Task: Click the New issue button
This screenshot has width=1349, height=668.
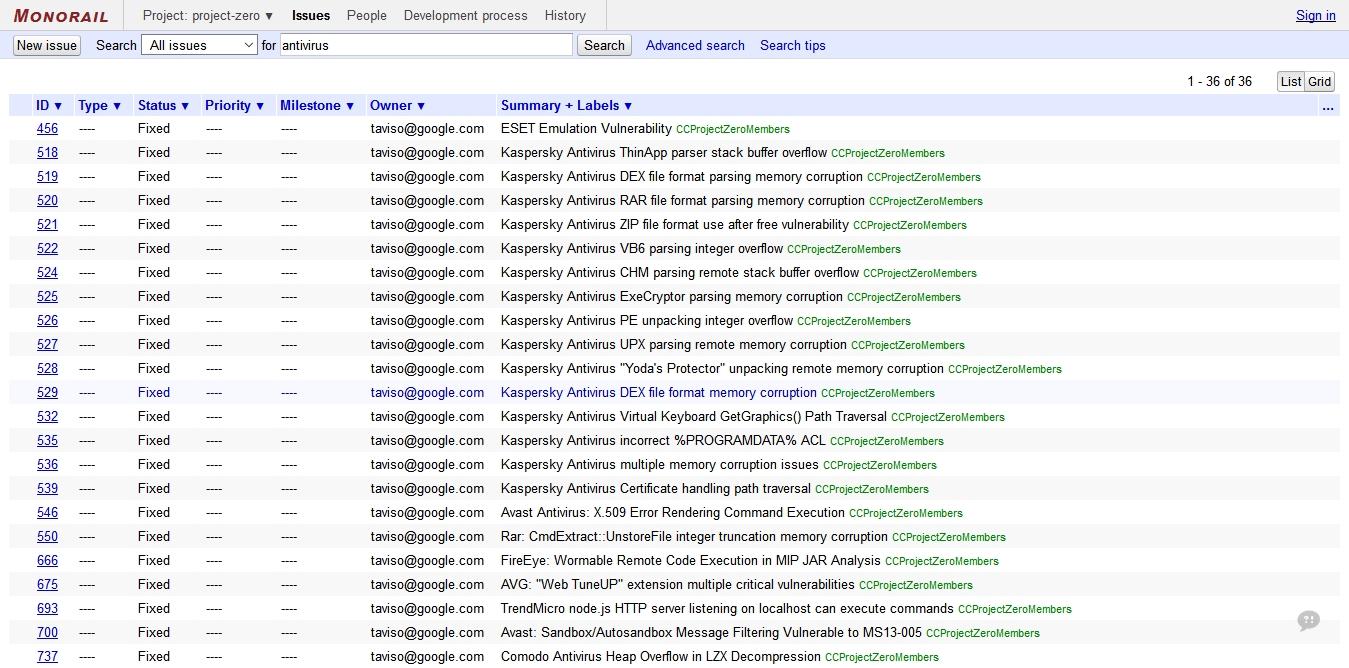Action: pos(47,45)
